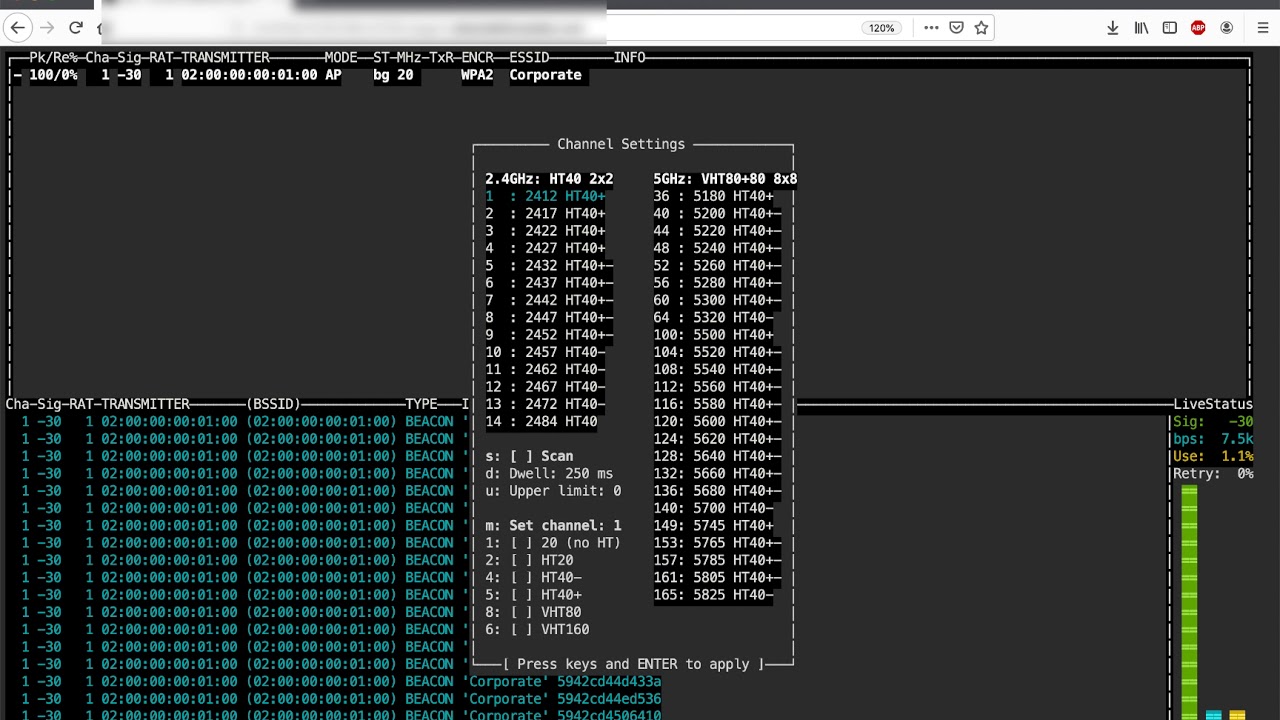1280x720 pixels.
Task: Select the Corporate AP row ESSID
Action: [545, 75]
